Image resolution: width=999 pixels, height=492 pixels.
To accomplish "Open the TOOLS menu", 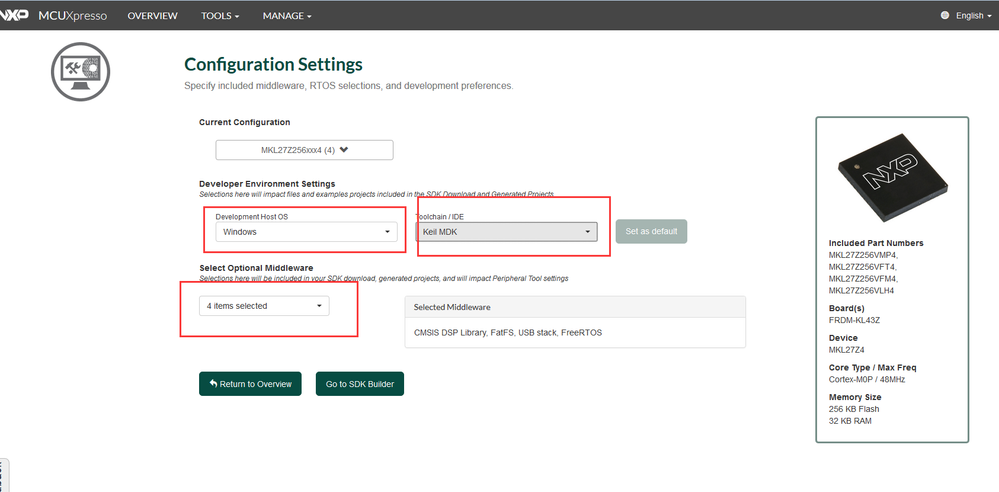I will (220, 16).
